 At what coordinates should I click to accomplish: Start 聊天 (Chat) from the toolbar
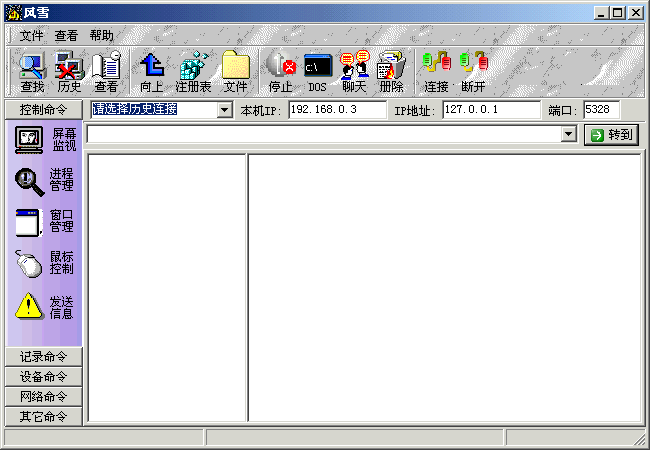click(x=354, y=72)
